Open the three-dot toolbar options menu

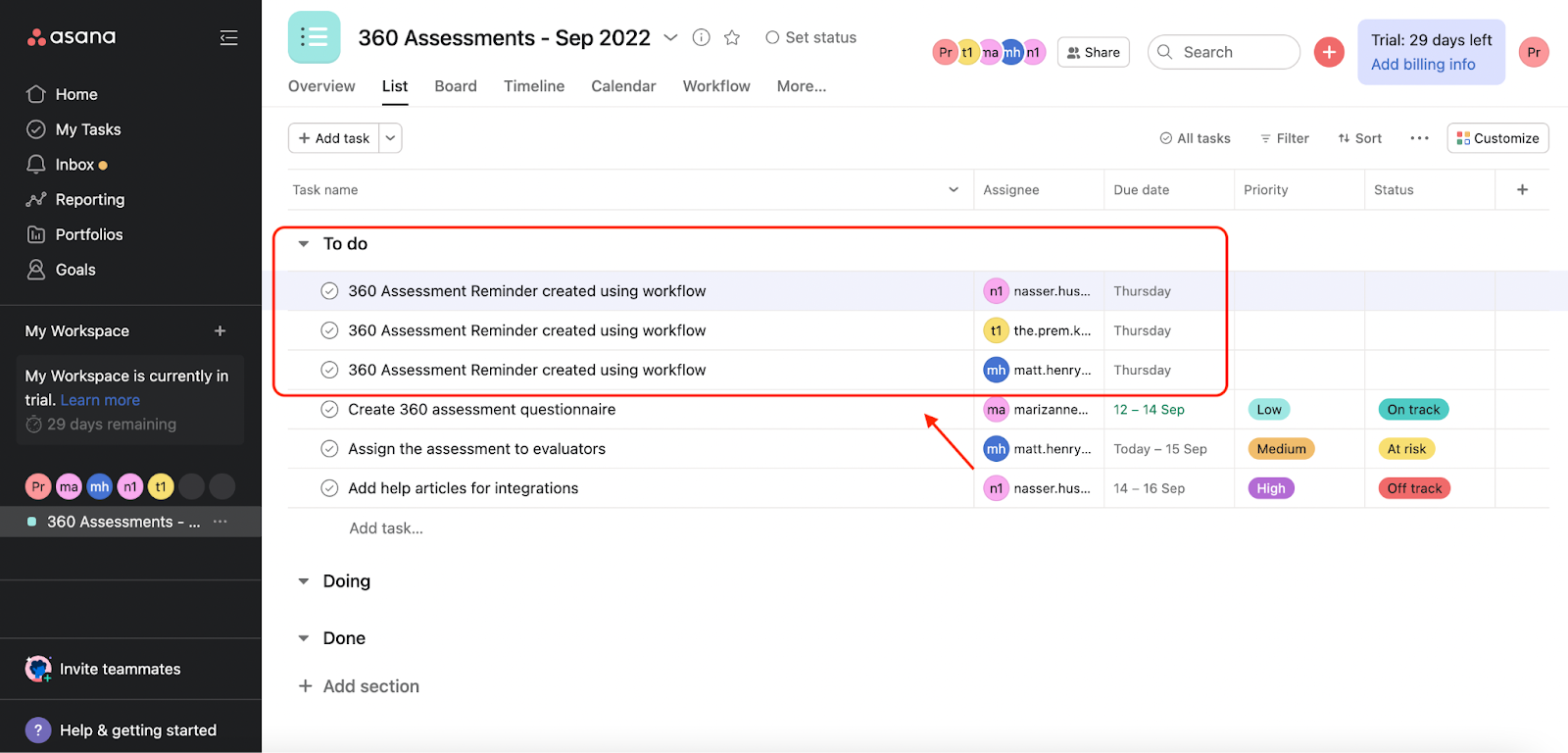[x=1419, y=138]
